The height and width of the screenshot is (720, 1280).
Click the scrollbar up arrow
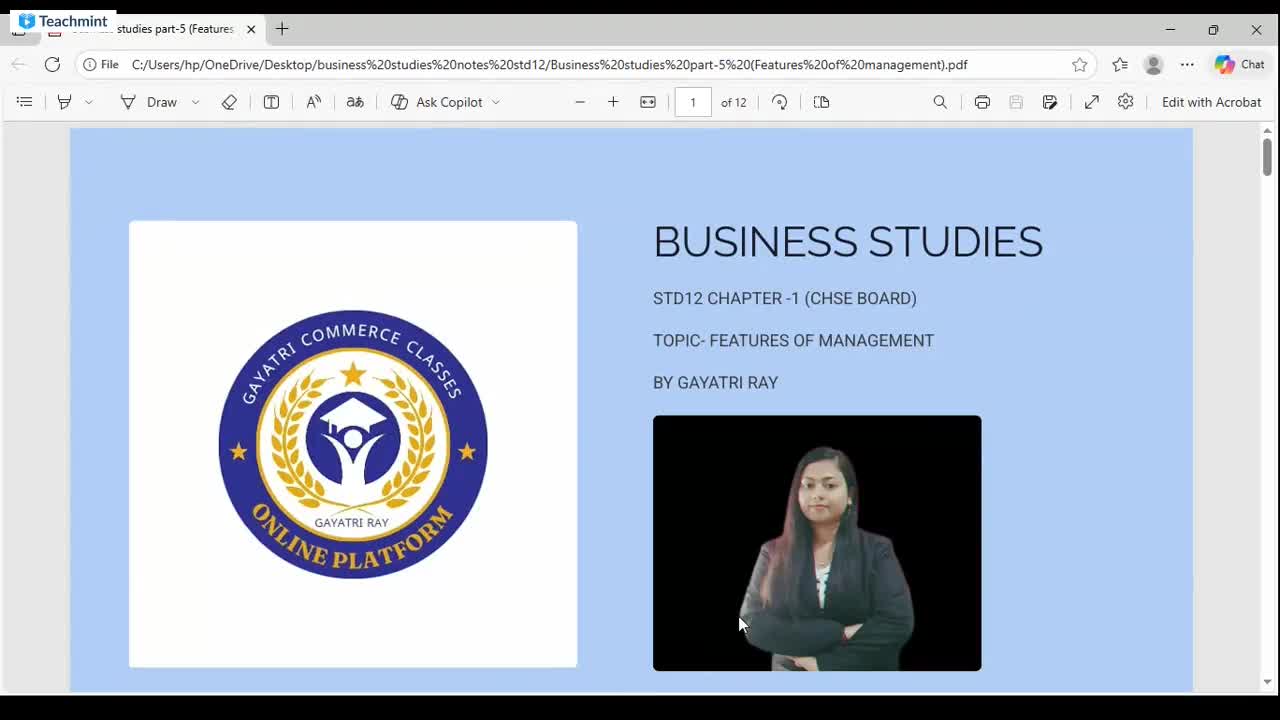[x=1267, y=131]
